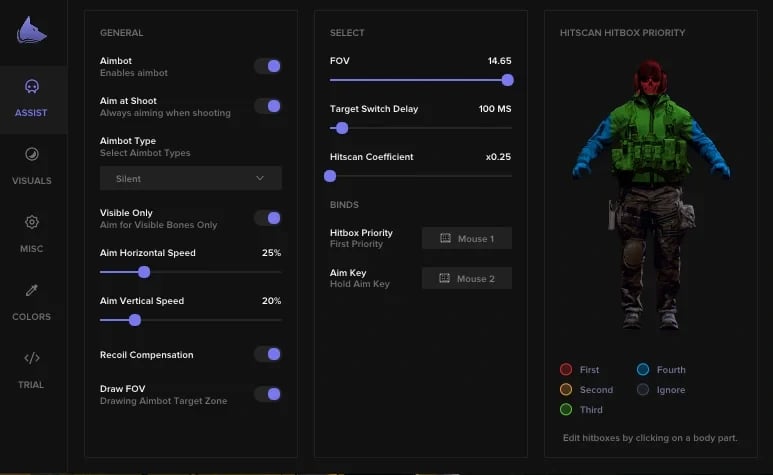Viewport: 773px width, 475px height.
Task: Click the SELECT section heading
Action: click(347, 33)
